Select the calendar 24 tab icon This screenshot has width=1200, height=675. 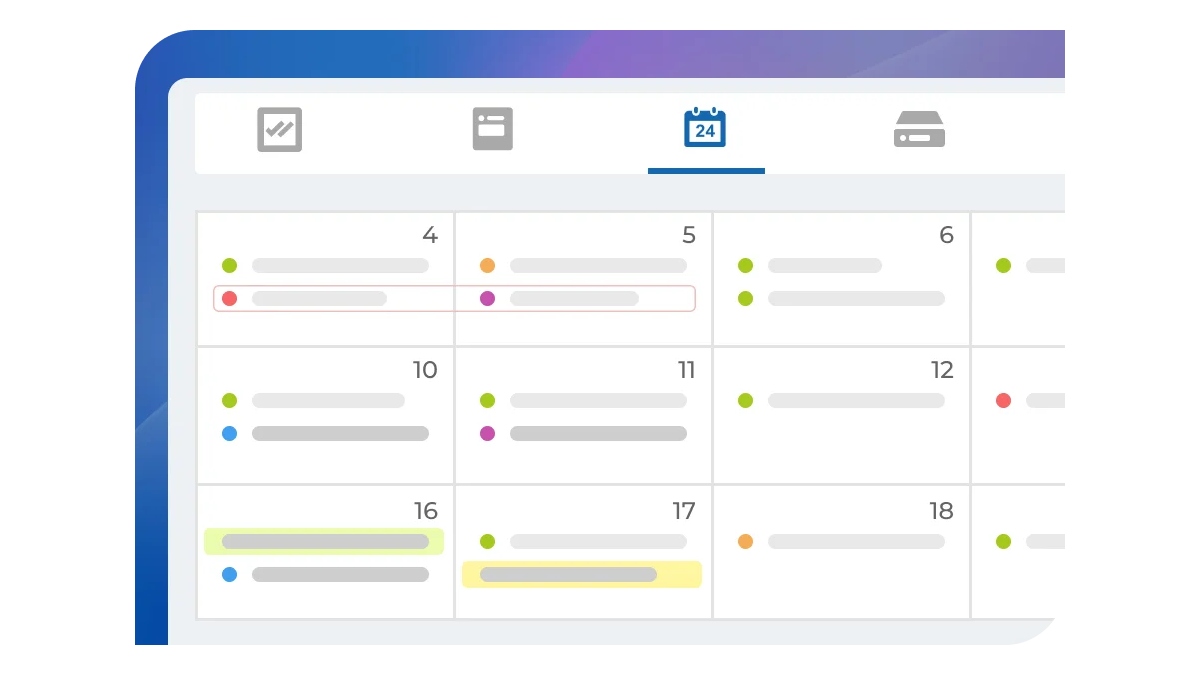point(705,128)
